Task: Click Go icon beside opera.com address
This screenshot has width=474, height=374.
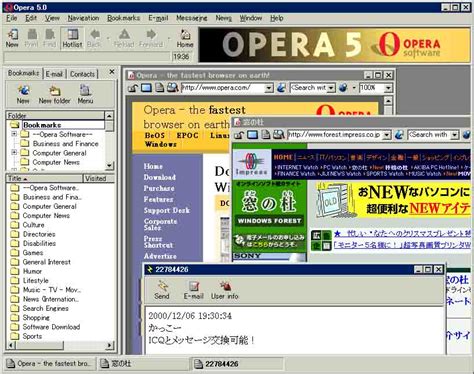Action: click(x=281, y=88)
